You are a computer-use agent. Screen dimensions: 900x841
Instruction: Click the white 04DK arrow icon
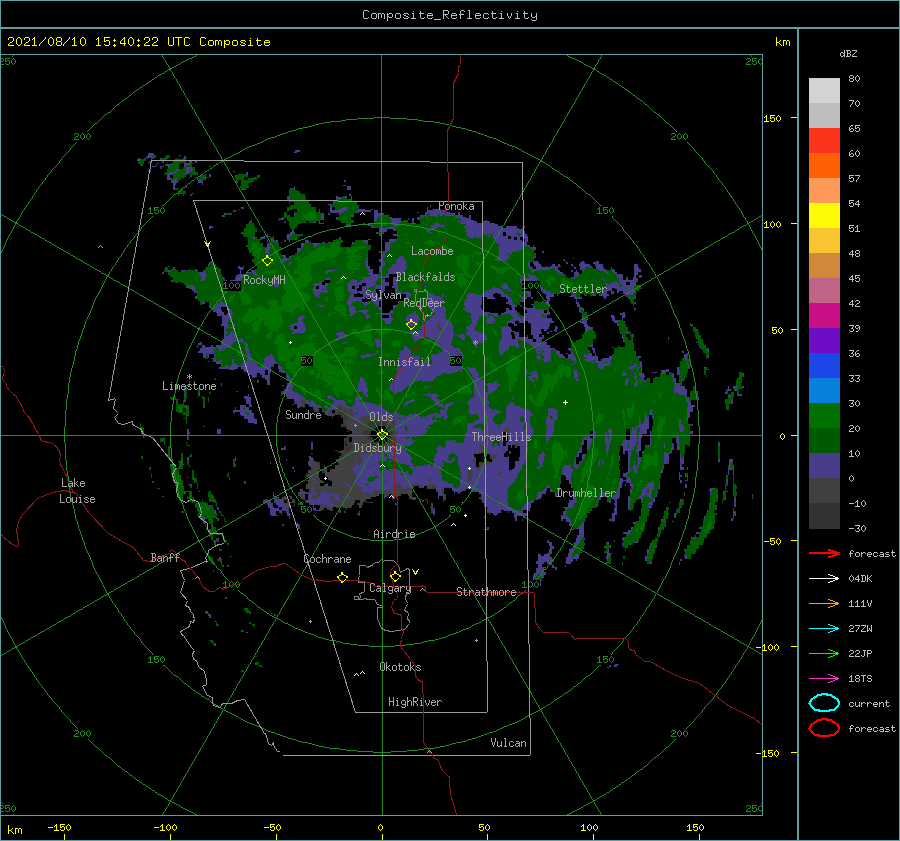pyautogui.click(x=824, y=579)
